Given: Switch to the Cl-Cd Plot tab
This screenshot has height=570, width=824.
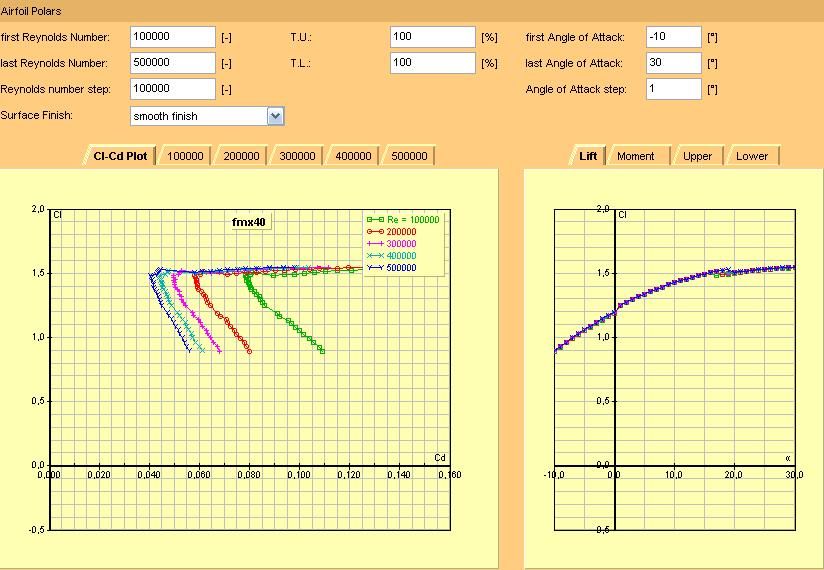Looking at the screenshot, I should 120,156.
